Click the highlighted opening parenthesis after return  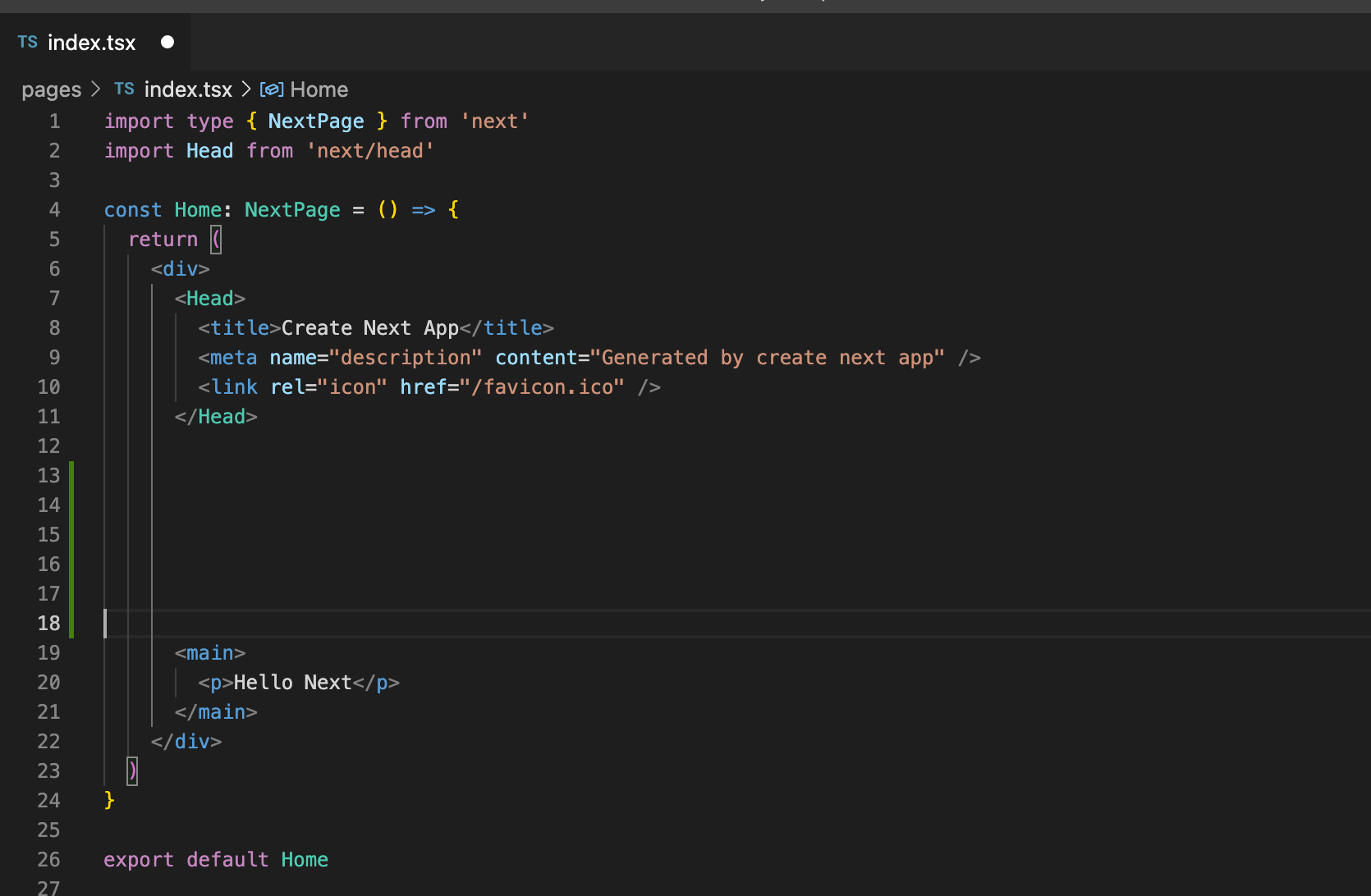216,240
